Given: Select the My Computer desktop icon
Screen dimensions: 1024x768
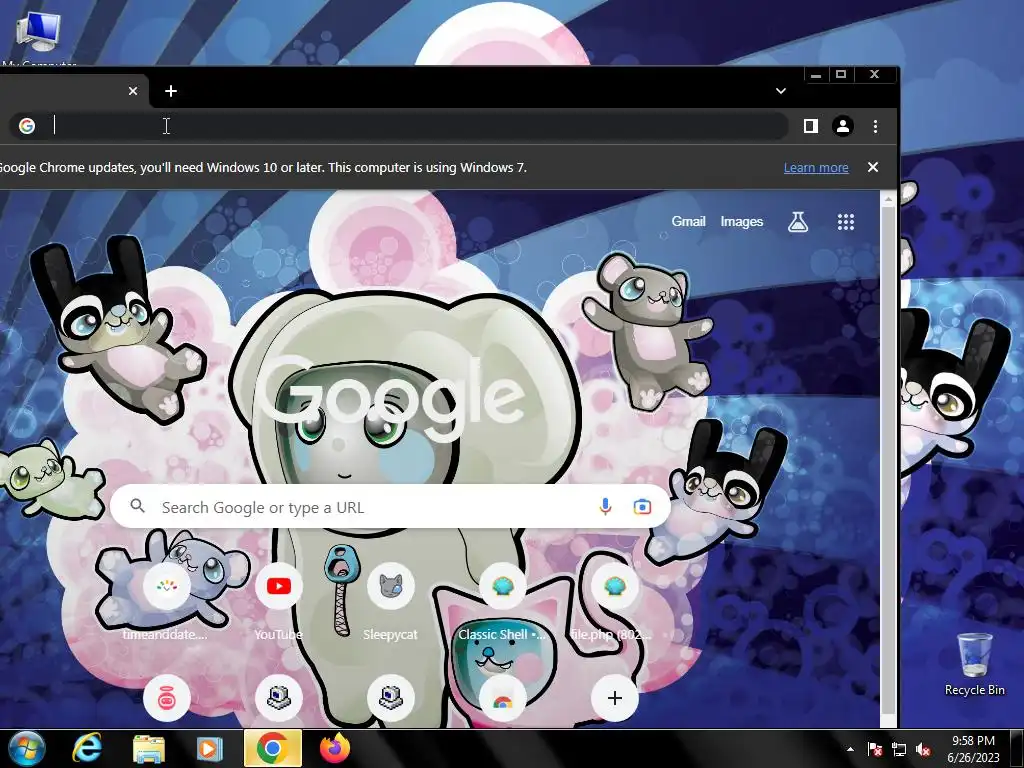Looking at the screenshot, I should tap(39, 37).
